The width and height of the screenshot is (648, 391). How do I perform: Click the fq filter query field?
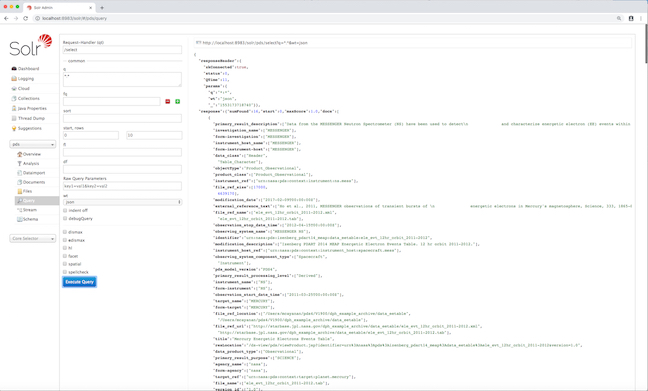pyautogui.click(x=112, y=101)
